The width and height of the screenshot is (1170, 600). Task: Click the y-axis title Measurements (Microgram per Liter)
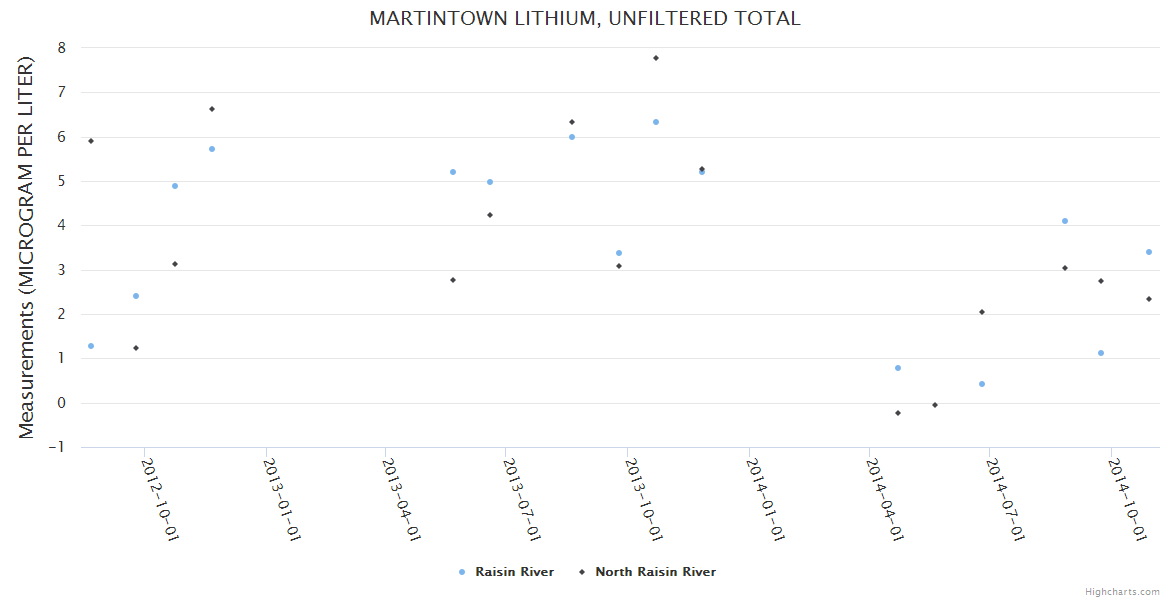click(27, 247)
